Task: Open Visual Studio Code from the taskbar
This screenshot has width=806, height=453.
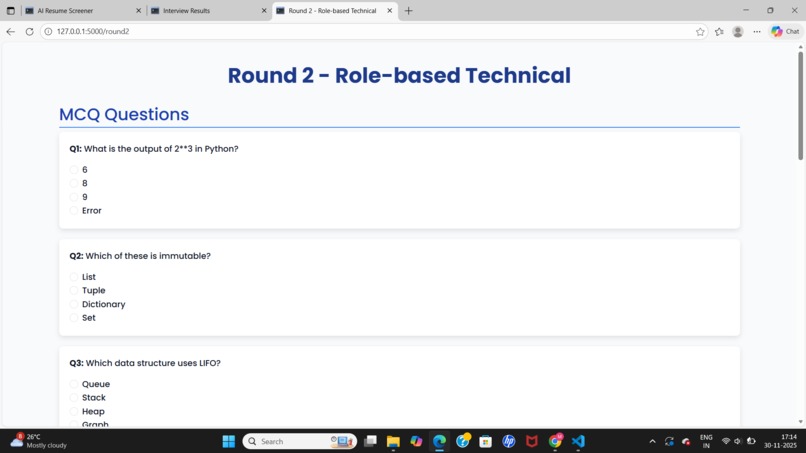Action: [578, 441]
